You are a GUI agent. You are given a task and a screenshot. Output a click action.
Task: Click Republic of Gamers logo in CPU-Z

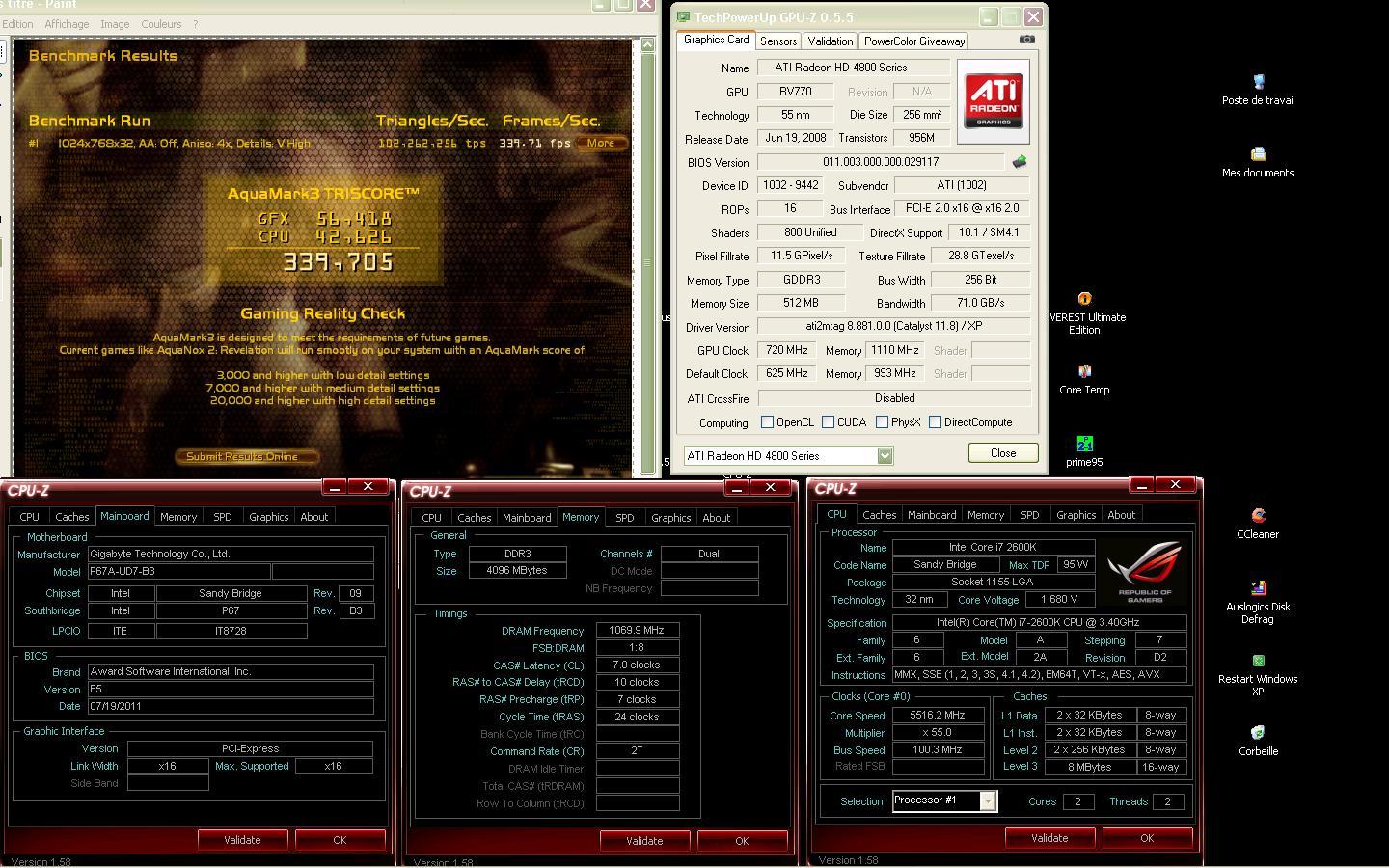pos(1146,570)
